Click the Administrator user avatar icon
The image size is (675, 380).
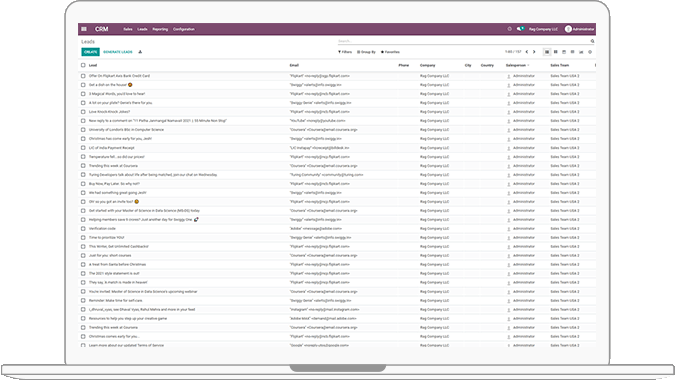[x=568, y=29]
